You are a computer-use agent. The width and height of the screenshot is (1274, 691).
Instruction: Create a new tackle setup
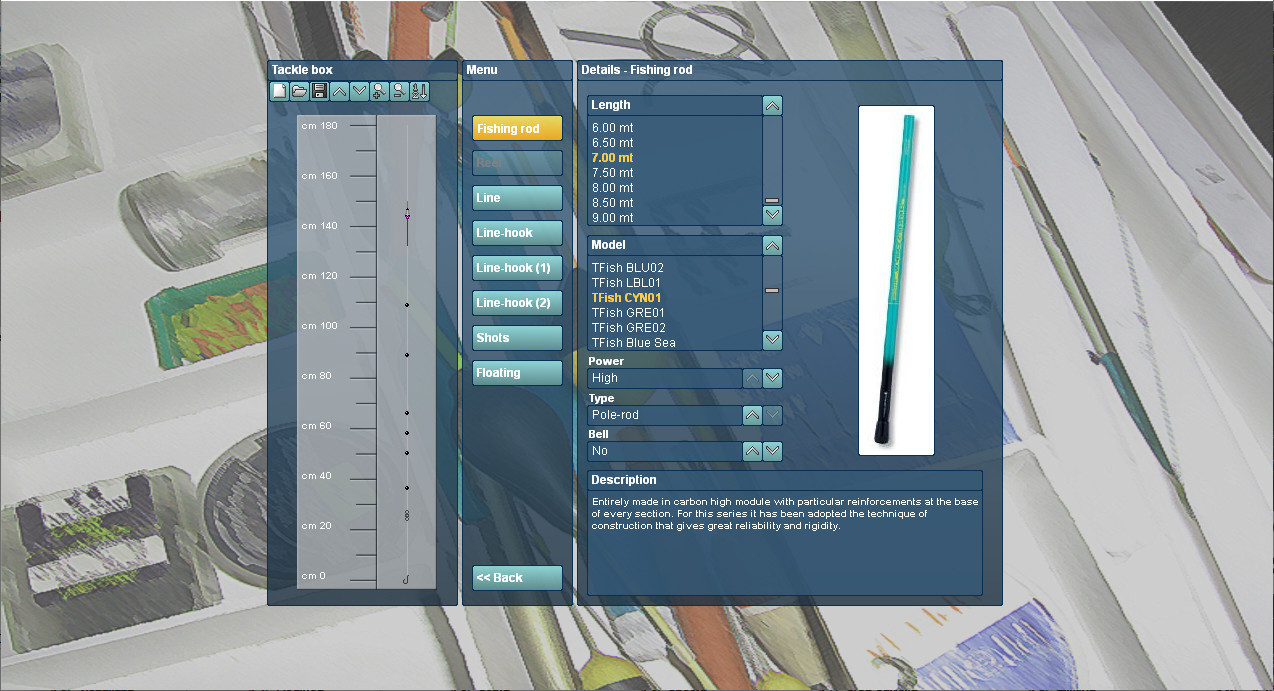tap(280, 92)
